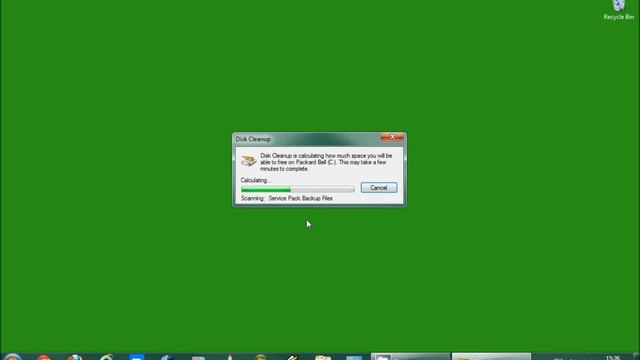Click 'Service Pack Backup Files' scanning text
640x360 pixels.
click(x=300, y=198)
